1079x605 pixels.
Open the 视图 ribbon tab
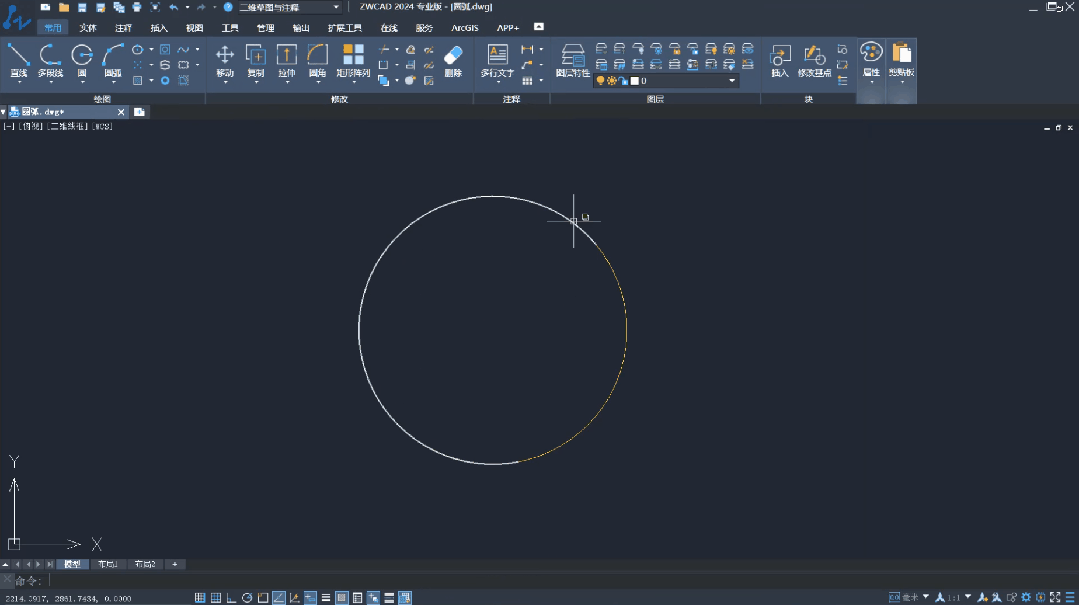pyautogui.click(x=194, y=28)
